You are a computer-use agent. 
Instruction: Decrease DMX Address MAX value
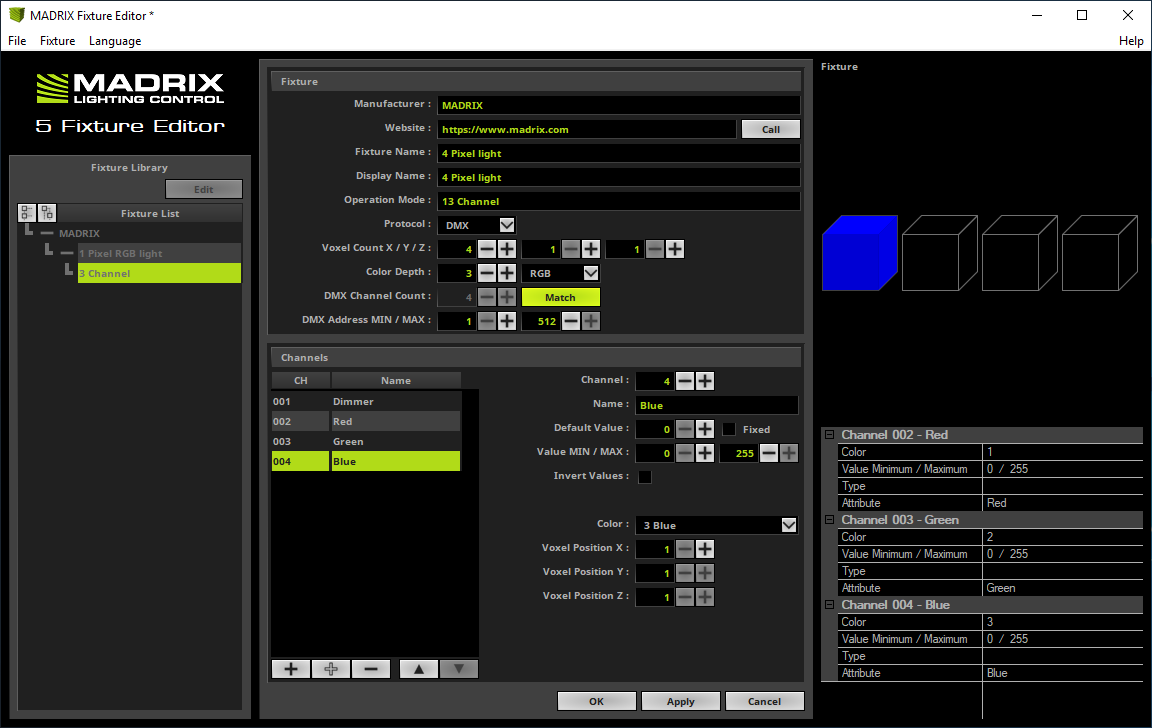[x=571, y=321]
